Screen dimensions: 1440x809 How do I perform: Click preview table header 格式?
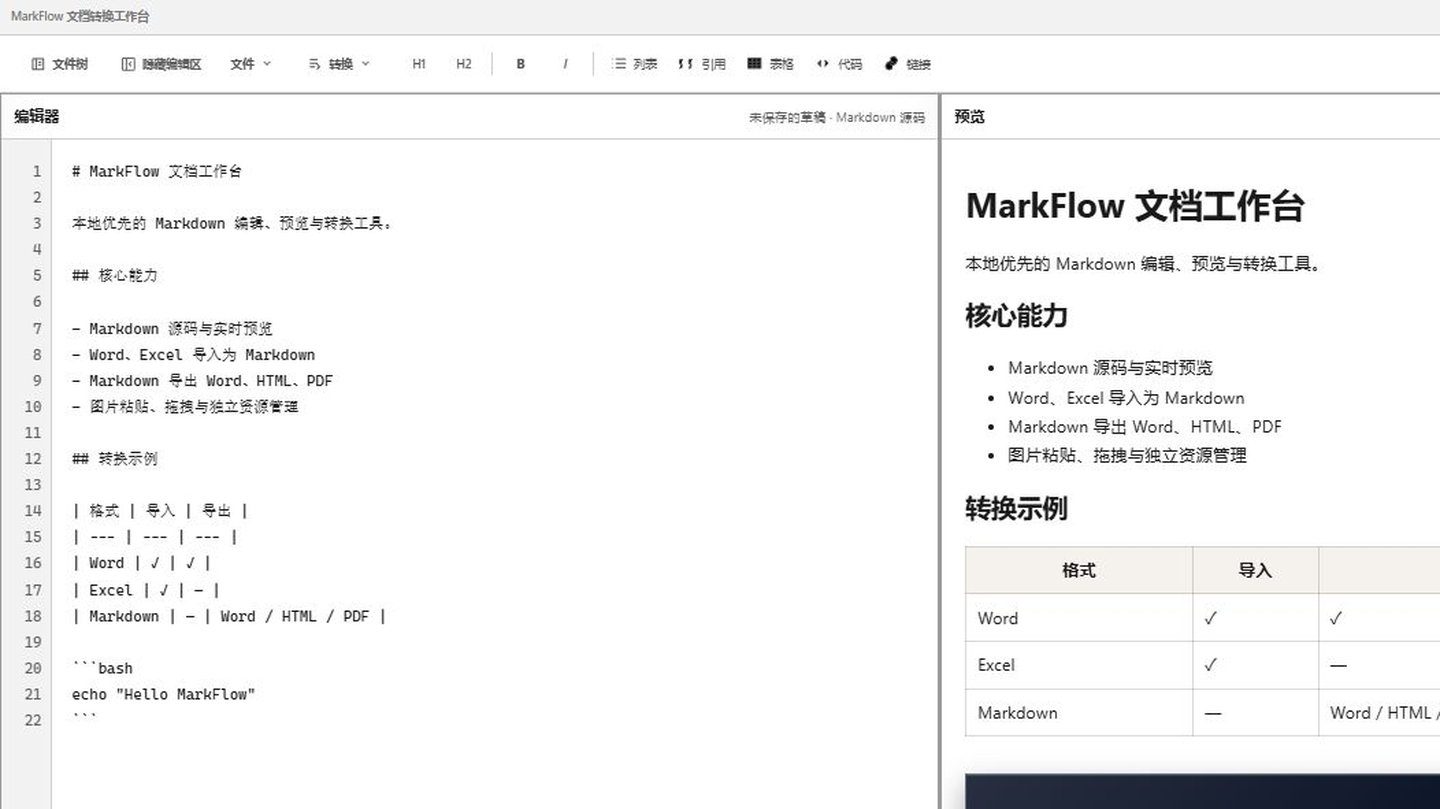click(x=1079, y=570)
